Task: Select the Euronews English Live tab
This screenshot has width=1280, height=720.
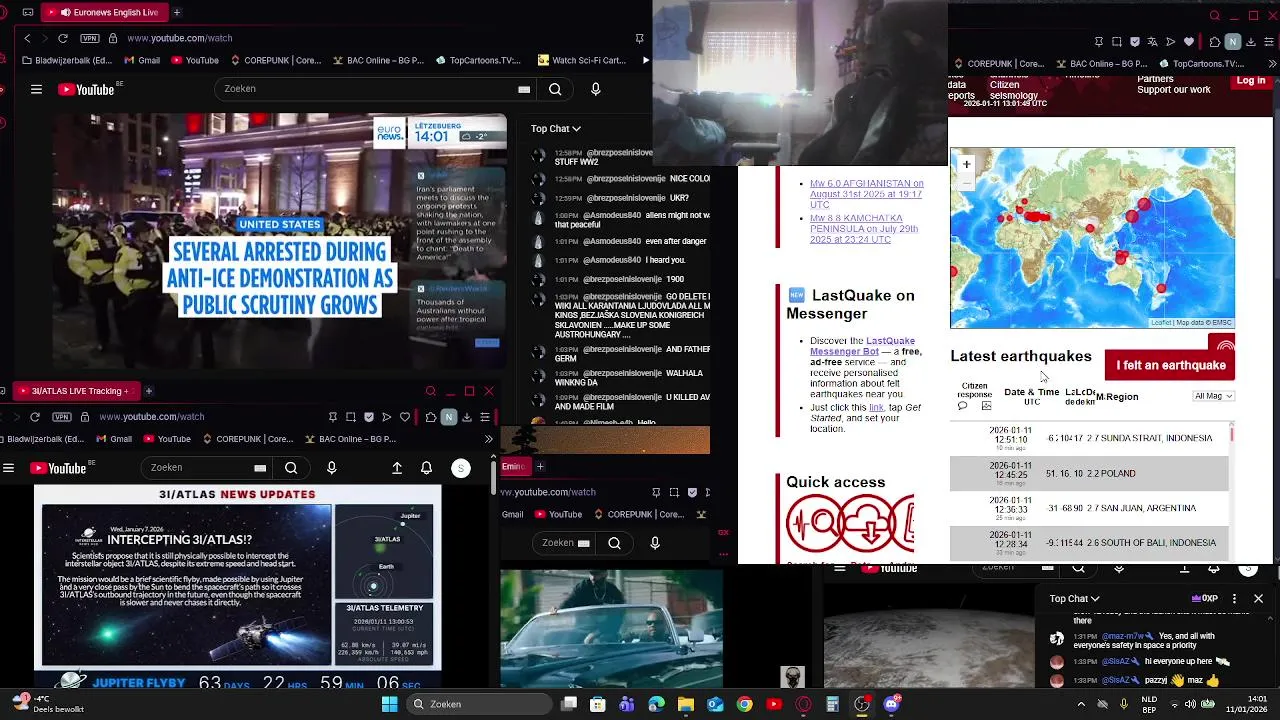Action: point(106,12)
